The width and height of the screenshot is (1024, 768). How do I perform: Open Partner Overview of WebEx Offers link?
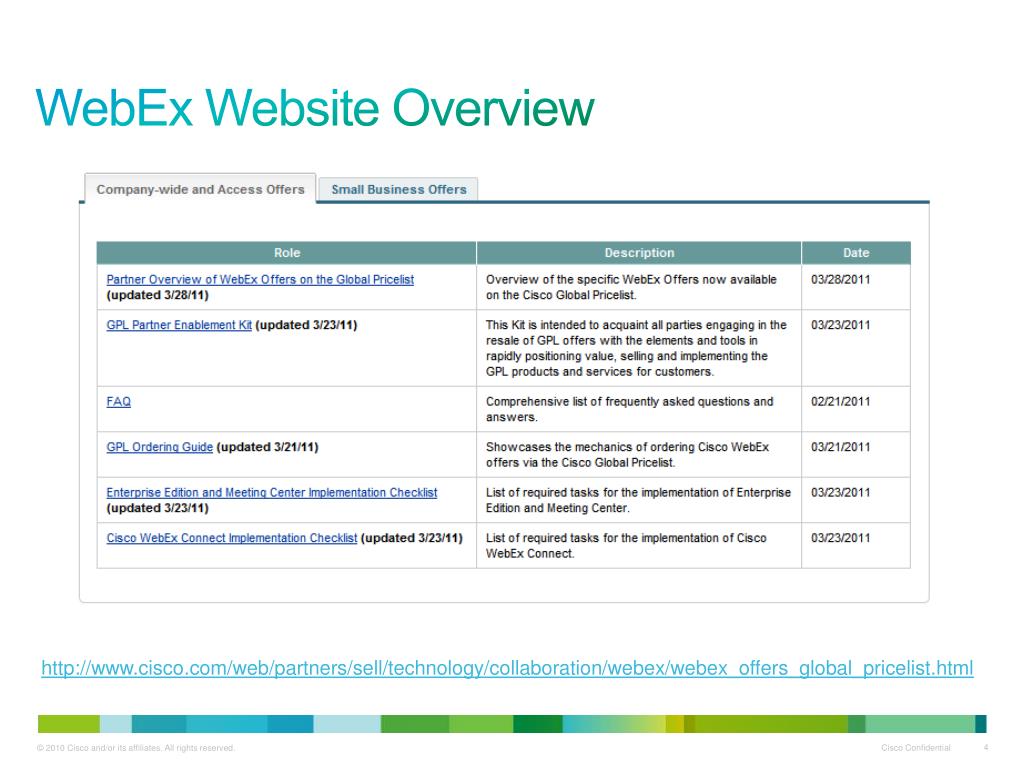[x=260, y=280]
